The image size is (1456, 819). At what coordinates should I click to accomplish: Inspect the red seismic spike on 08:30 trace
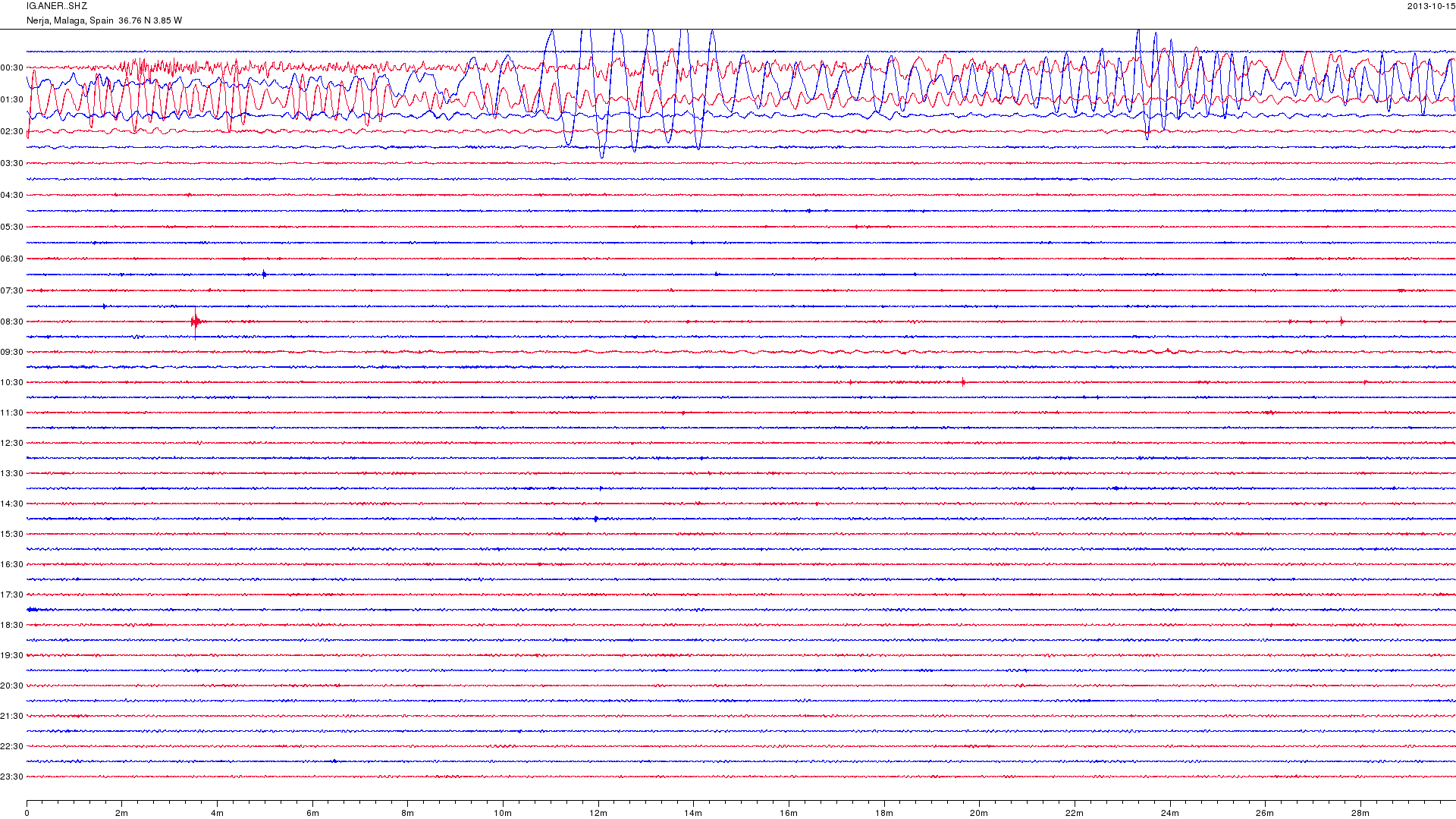click(x=196, y=322)
